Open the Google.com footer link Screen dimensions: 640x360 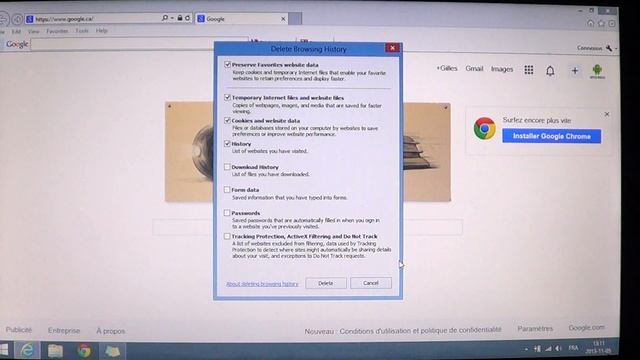(587, 328)
